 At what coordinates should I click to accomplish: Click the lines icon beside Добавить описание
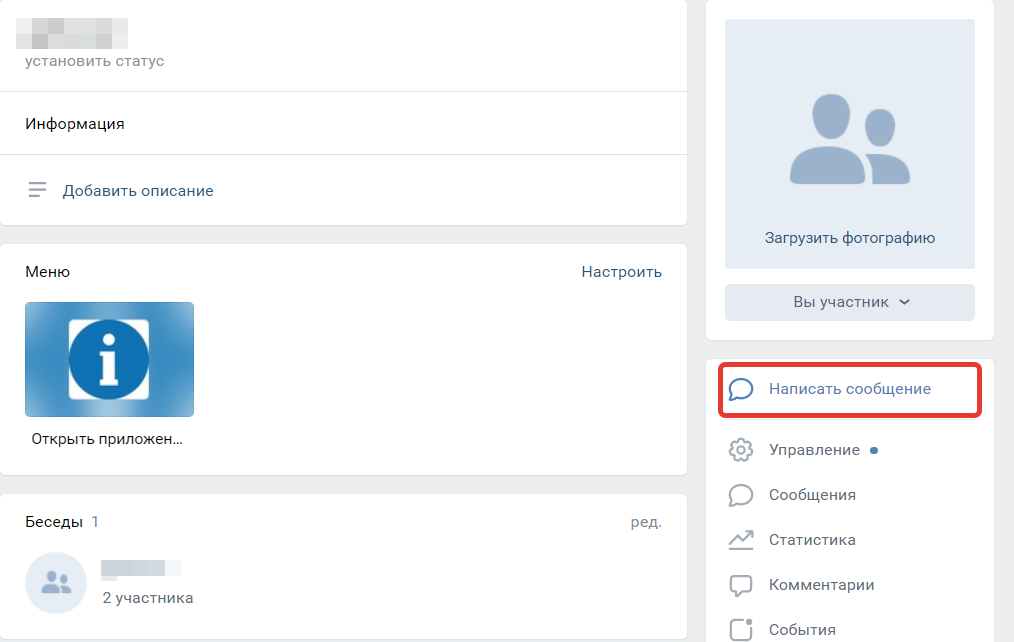(38, 190)
